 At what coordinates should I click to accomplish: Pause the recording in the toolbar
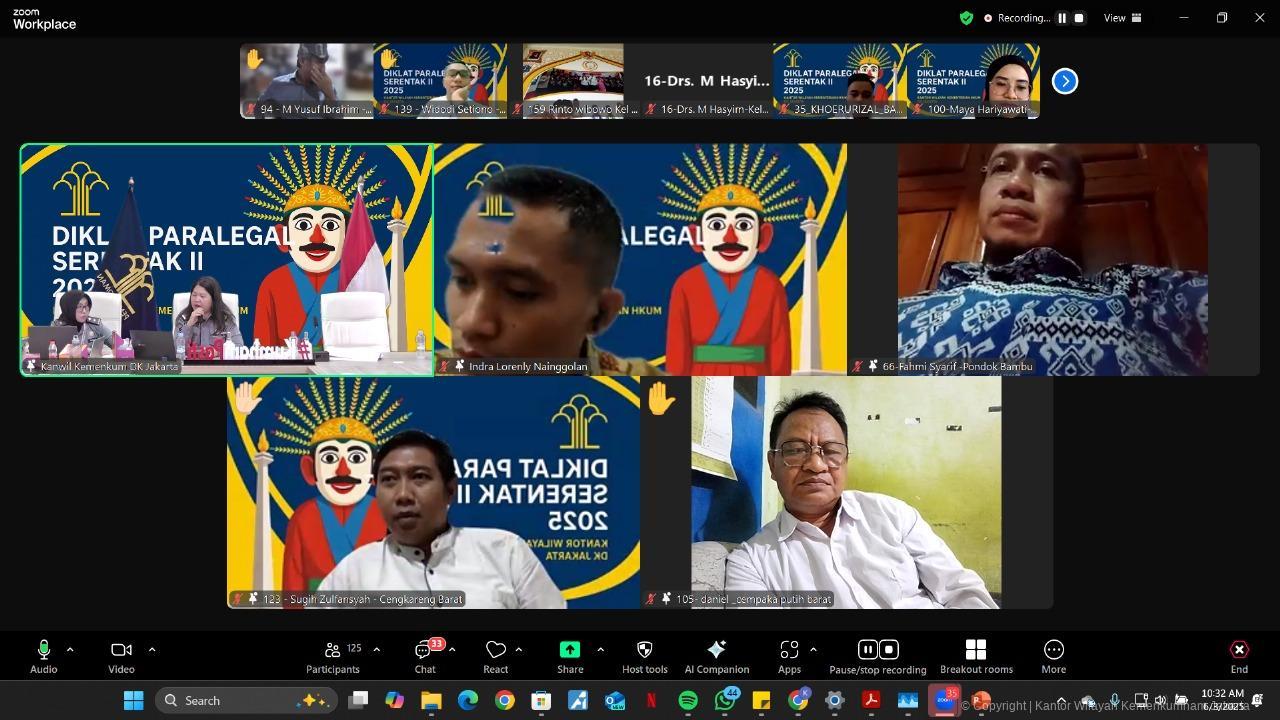point(867,650)
